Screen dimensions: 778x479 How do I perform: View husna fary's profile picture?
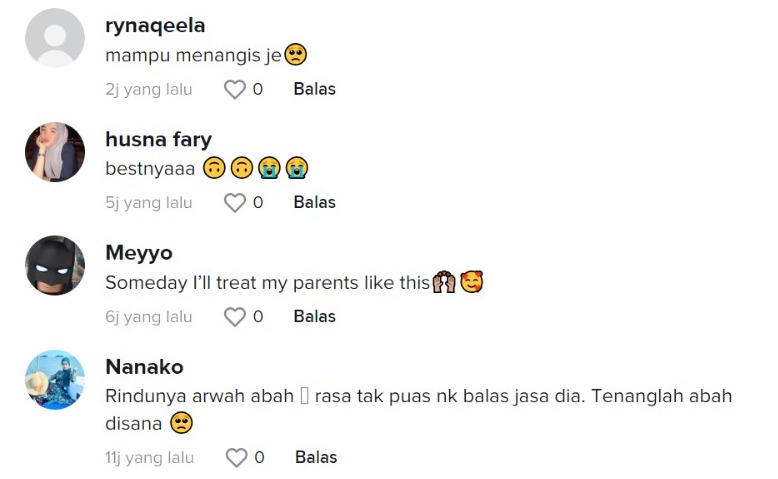(55, 152)
